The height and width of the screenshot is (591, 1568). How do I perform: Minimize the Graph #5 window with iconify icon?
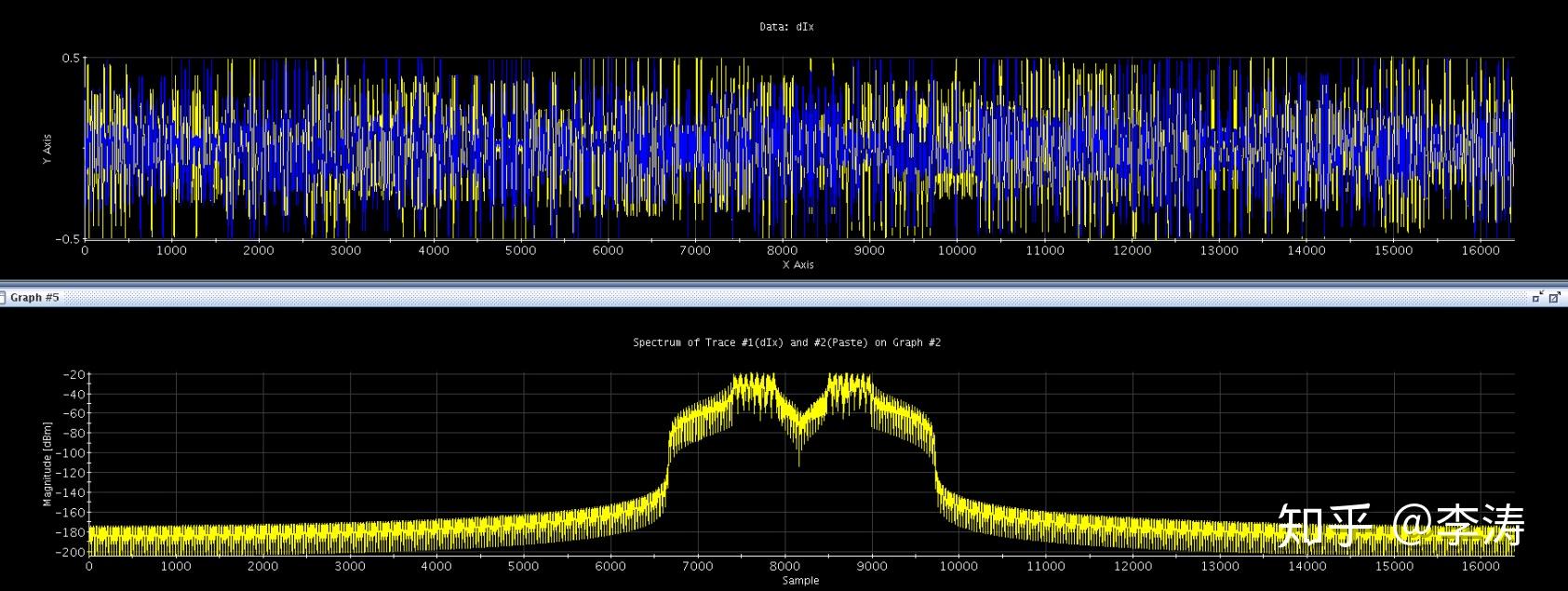click(1537, 297)
